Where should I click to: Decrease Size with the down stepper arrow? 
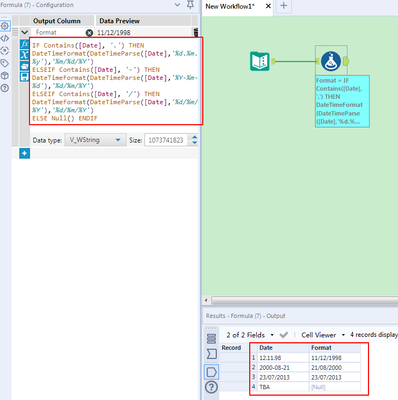tap(195, 143)
